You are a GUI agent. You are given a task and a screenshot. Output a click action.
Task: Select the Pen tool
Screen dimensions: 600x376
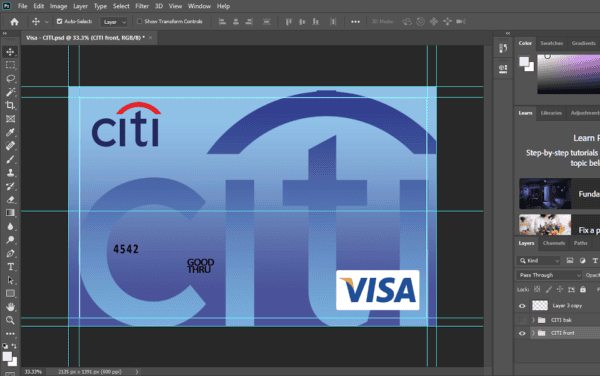[x=10, y=253]
